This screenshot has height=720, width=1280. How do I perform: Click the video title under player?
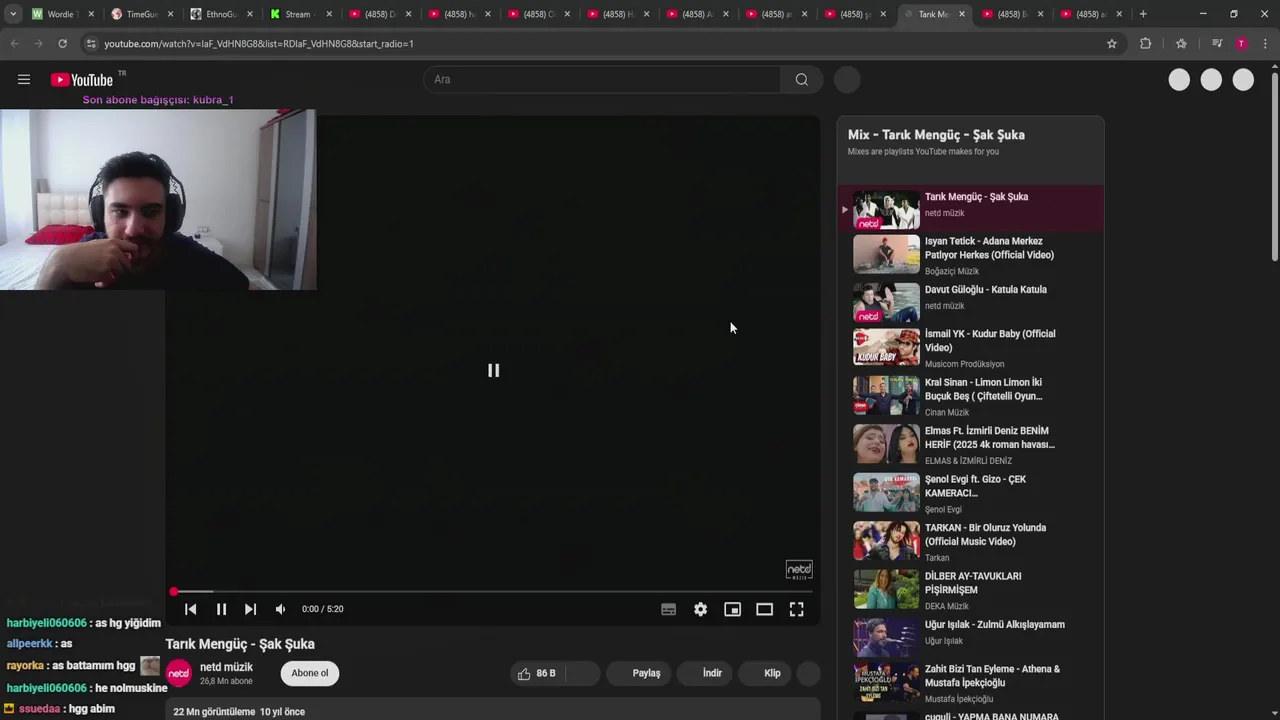pyautogui.click(x=240, y=644)
